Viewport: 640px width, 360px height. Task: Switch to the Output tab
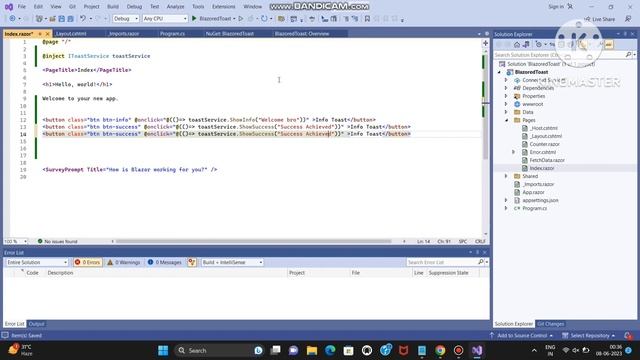36,324
